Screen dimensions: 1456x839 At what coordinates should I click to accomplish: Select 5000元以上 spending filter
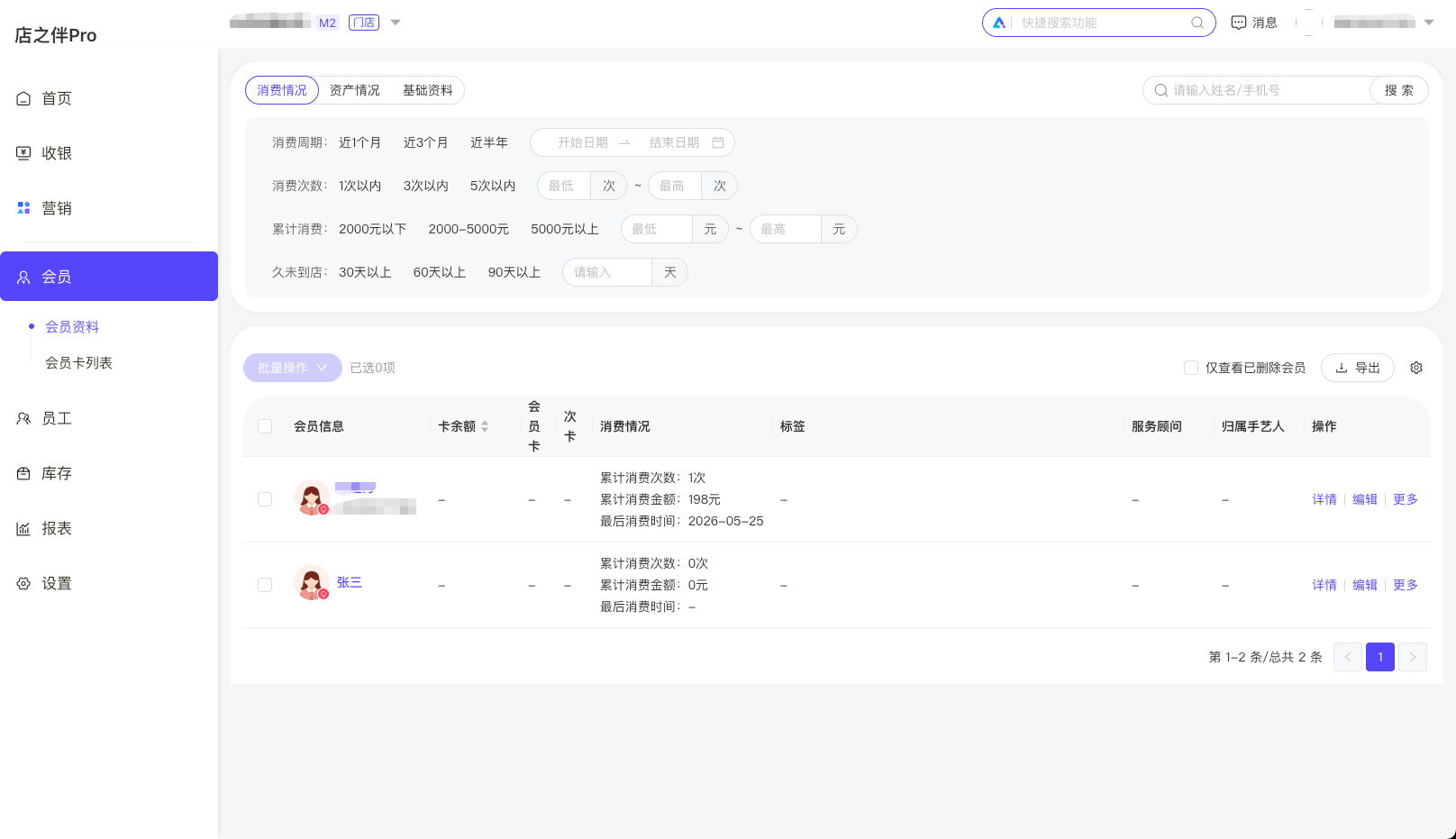pyautogui.click(x=565, y=229)
